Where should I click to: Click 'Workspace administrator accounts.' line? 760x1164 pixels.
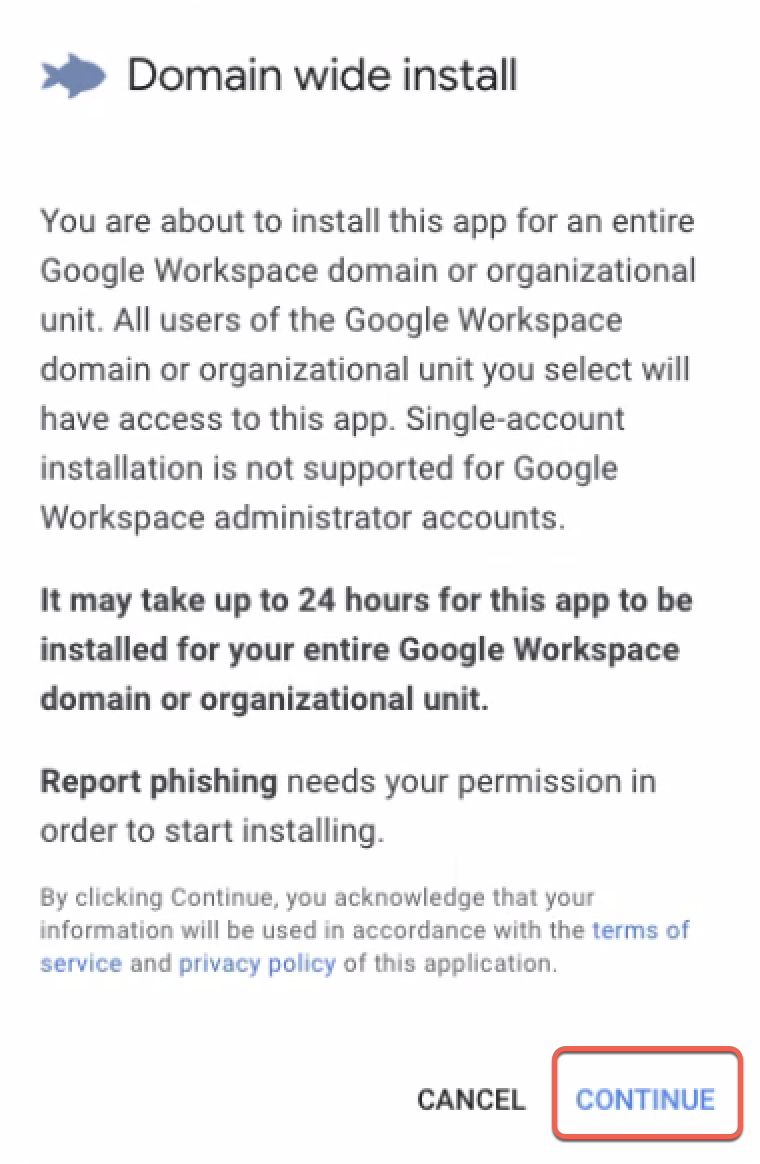click(303, 517)
